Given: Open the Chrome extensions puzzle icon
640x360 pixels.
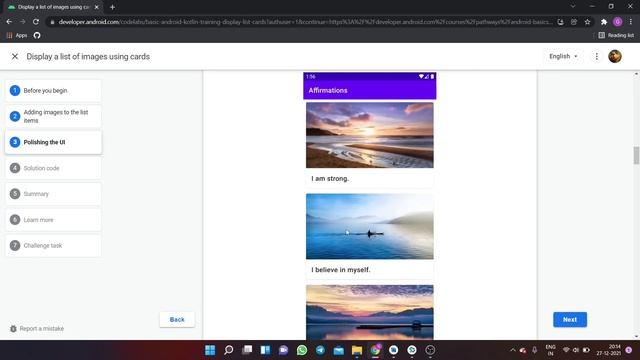Looking at the screenshot, I should [x=604, y=22].
